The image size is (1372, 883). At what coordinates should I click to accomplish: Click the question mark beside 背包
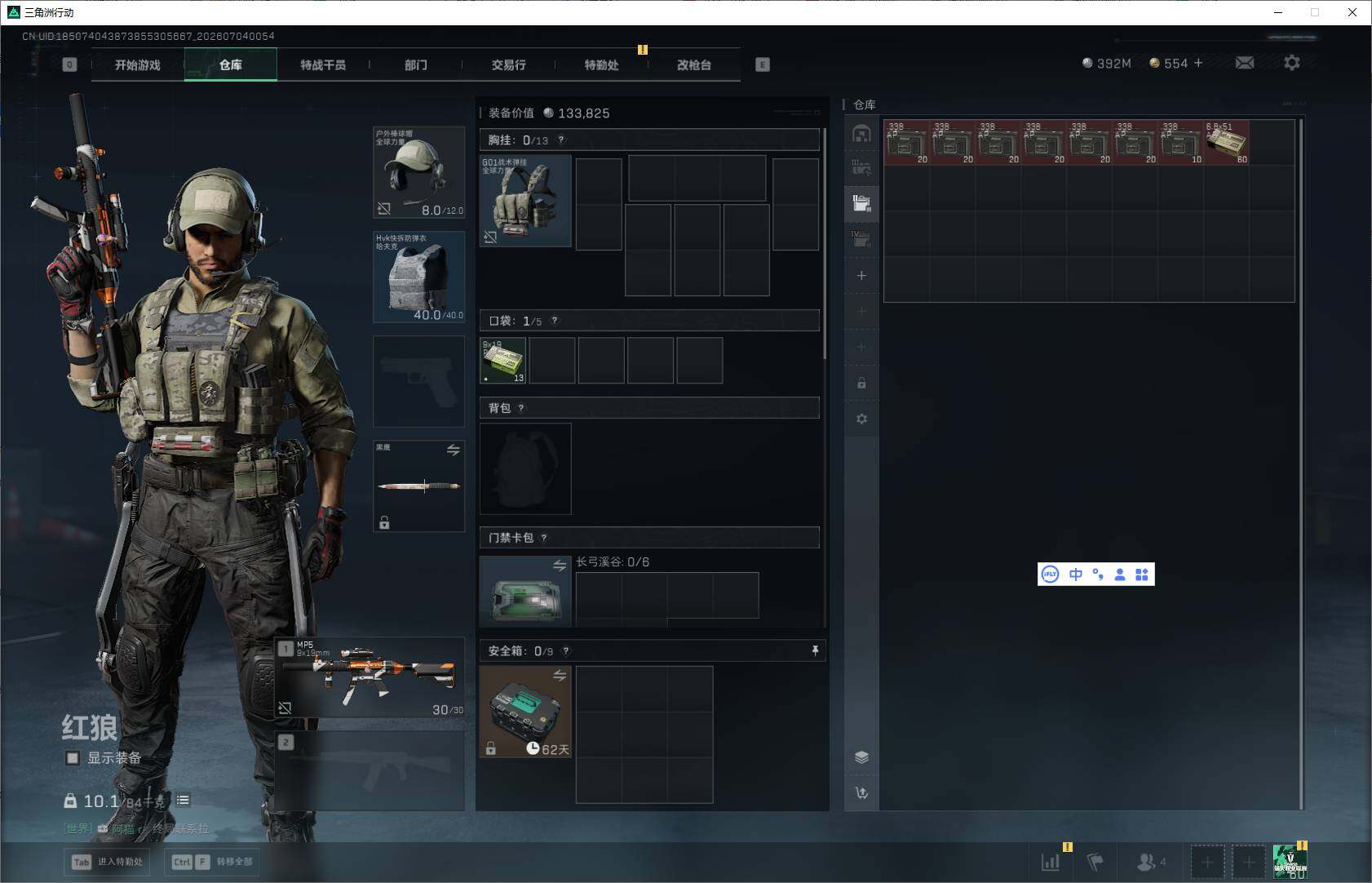click(521, 408)
